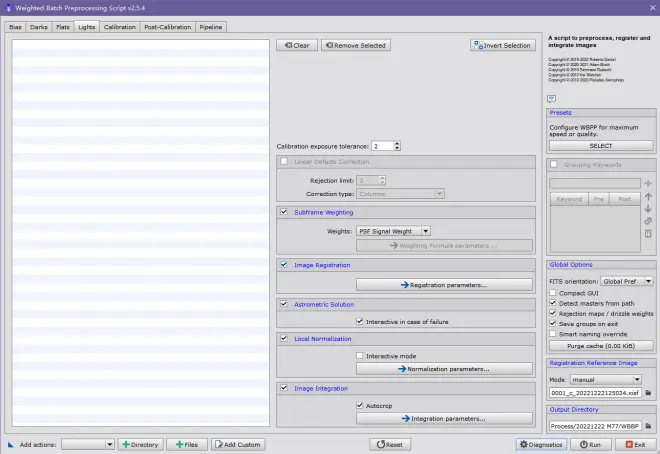
Task: Click the trash icon in Grouping Keywords panel
Action: pos(648,233)
